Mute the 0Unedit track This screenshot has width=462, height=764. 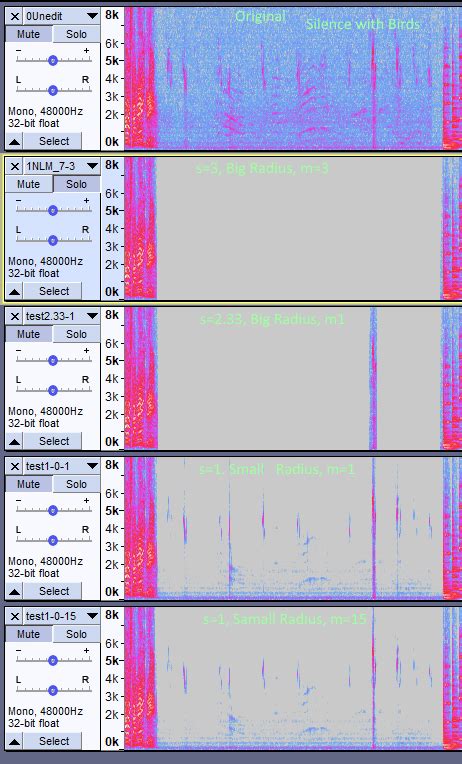pos(28,34)
